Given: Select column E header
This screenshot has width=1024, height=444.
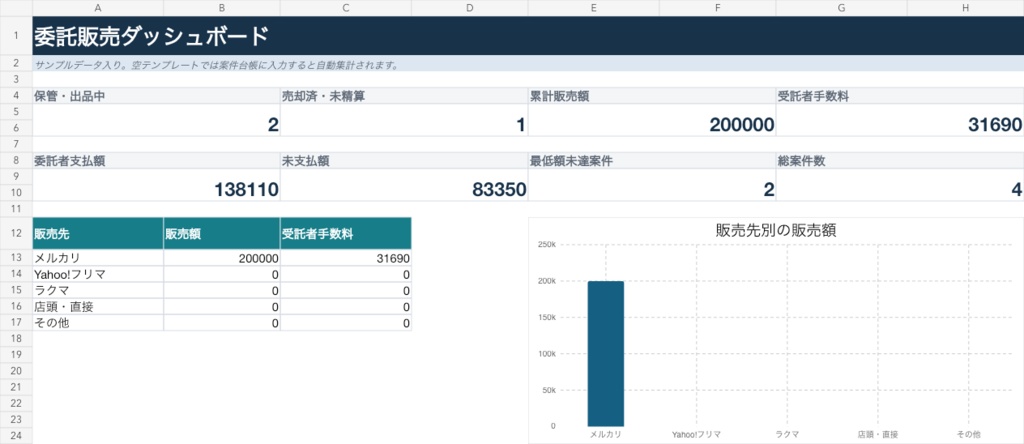Looking at the screenshot, I should [x=593, y=8].
